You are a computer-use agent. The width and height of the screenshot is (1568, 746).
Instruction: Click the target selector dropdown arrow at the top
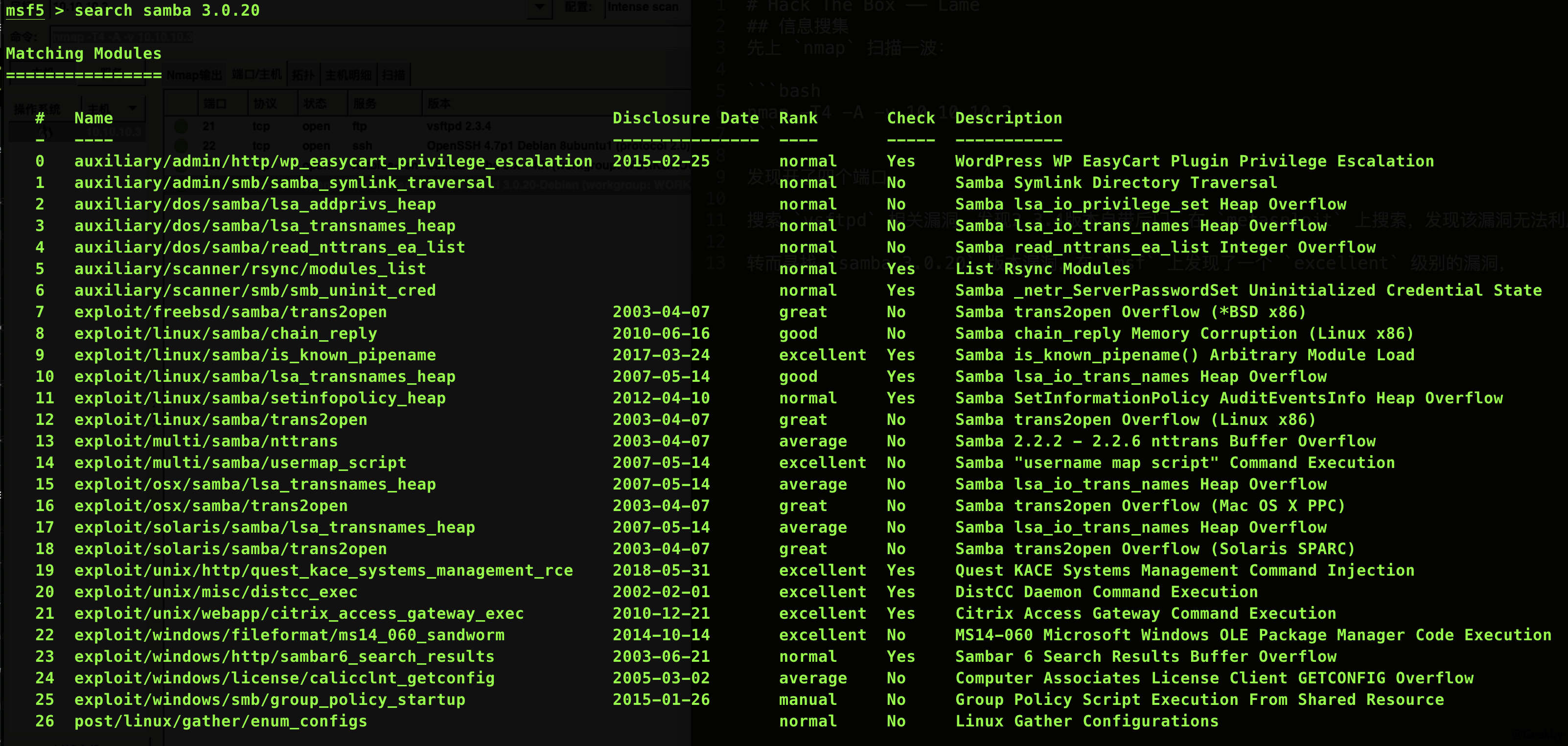tap(539, 8)
